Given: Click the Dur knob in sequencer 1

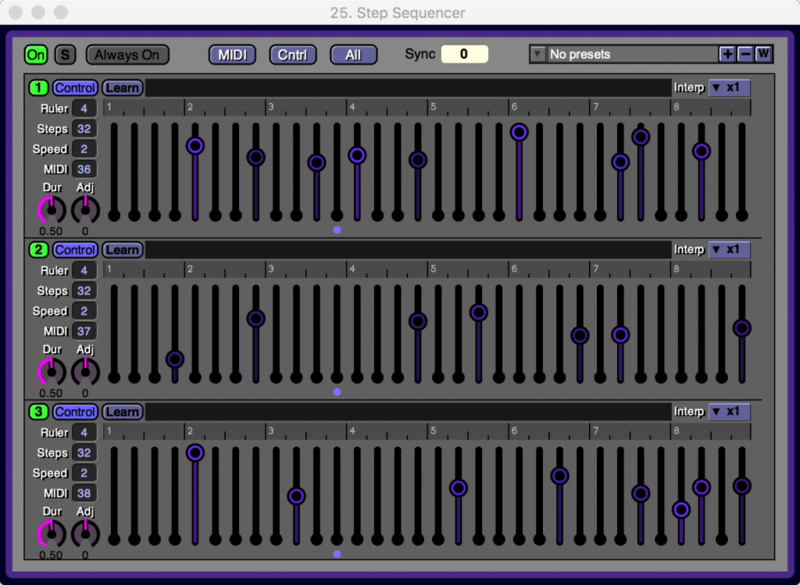Looking at the screenshot, I should point(50,209).
